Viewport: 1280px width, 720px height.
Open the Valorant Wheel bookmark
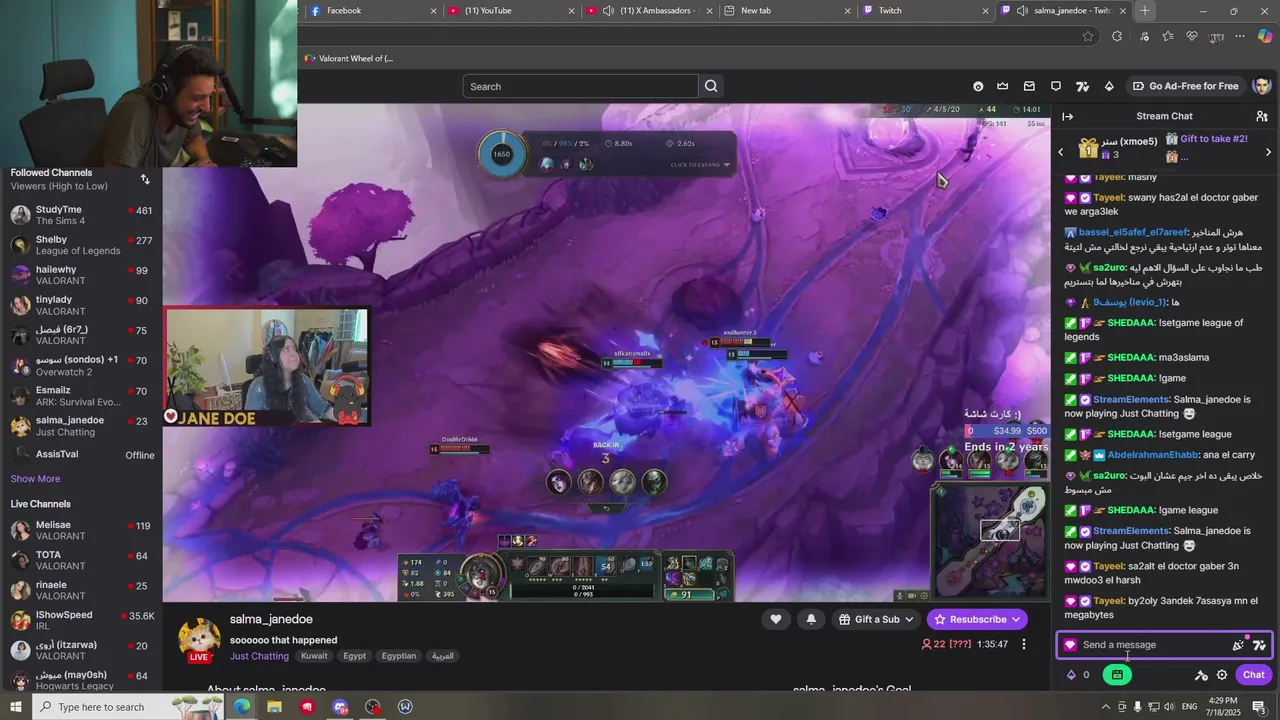(349, 59)
